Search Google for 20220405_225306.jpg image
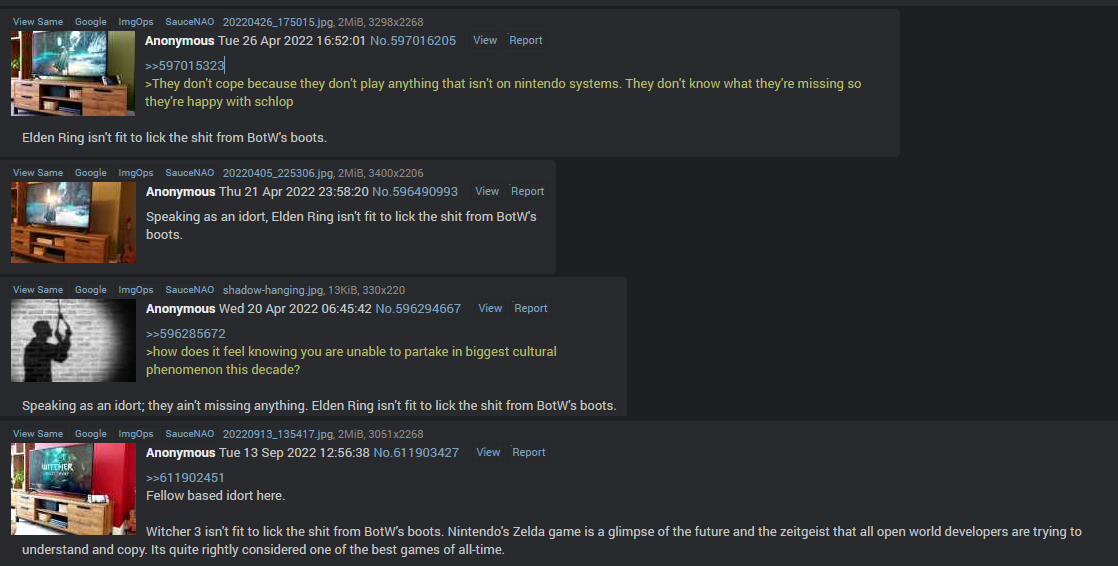This screenshot has width=1118, height=566. tap(91, 173)
